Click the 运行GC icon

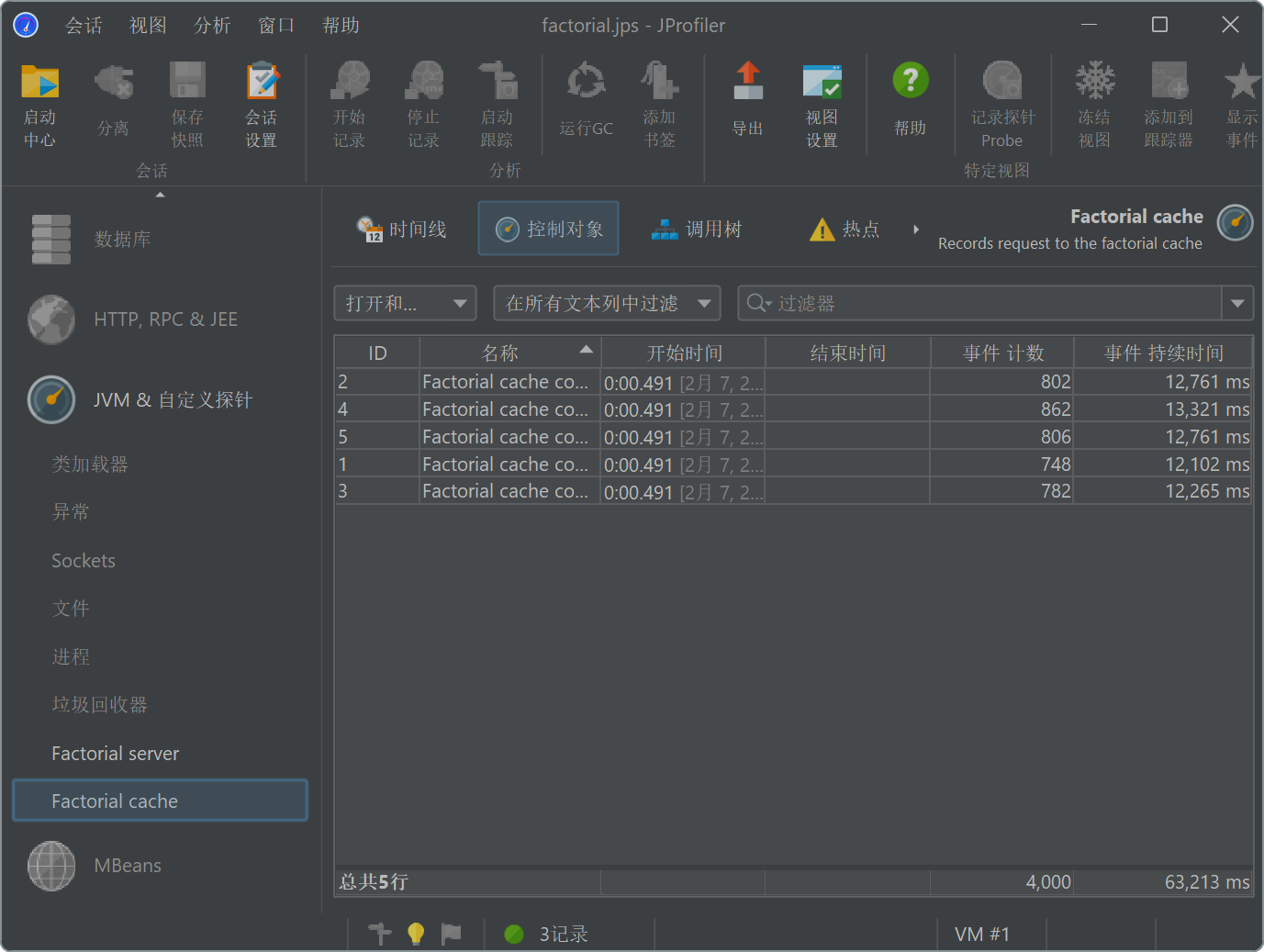coord(586,81)
